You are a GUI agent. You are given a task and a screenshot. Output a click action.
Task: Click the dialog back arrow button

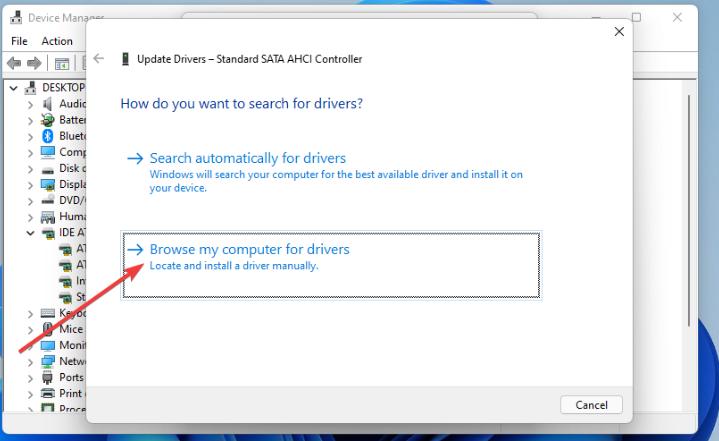coord(98,59)
